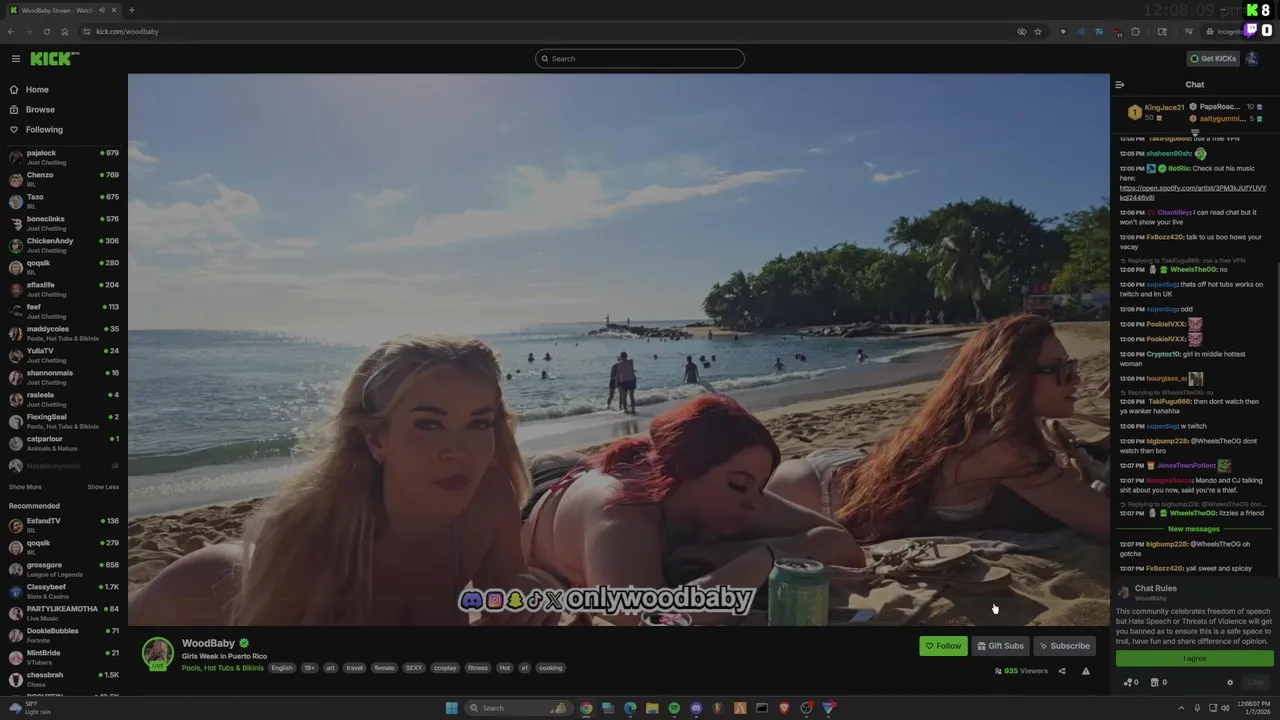Image resolution: width=1280 pixels, height=720 pixels.
Task: Show hidden system tray icons
Action: [x=1183, y=708]
